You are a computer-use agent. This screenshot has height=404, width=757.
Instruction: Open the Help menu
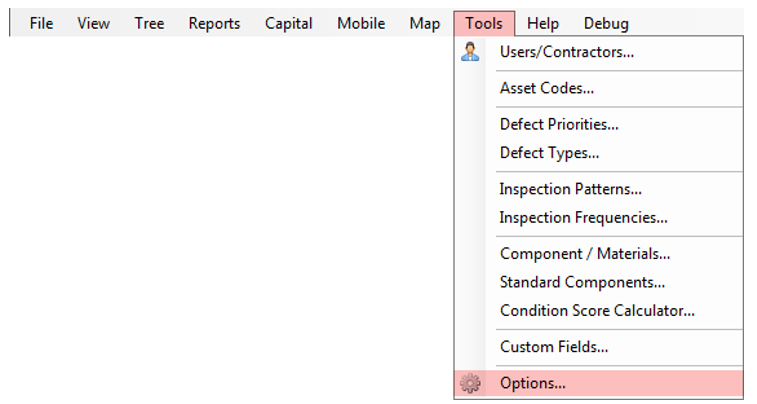click(543, 23)
